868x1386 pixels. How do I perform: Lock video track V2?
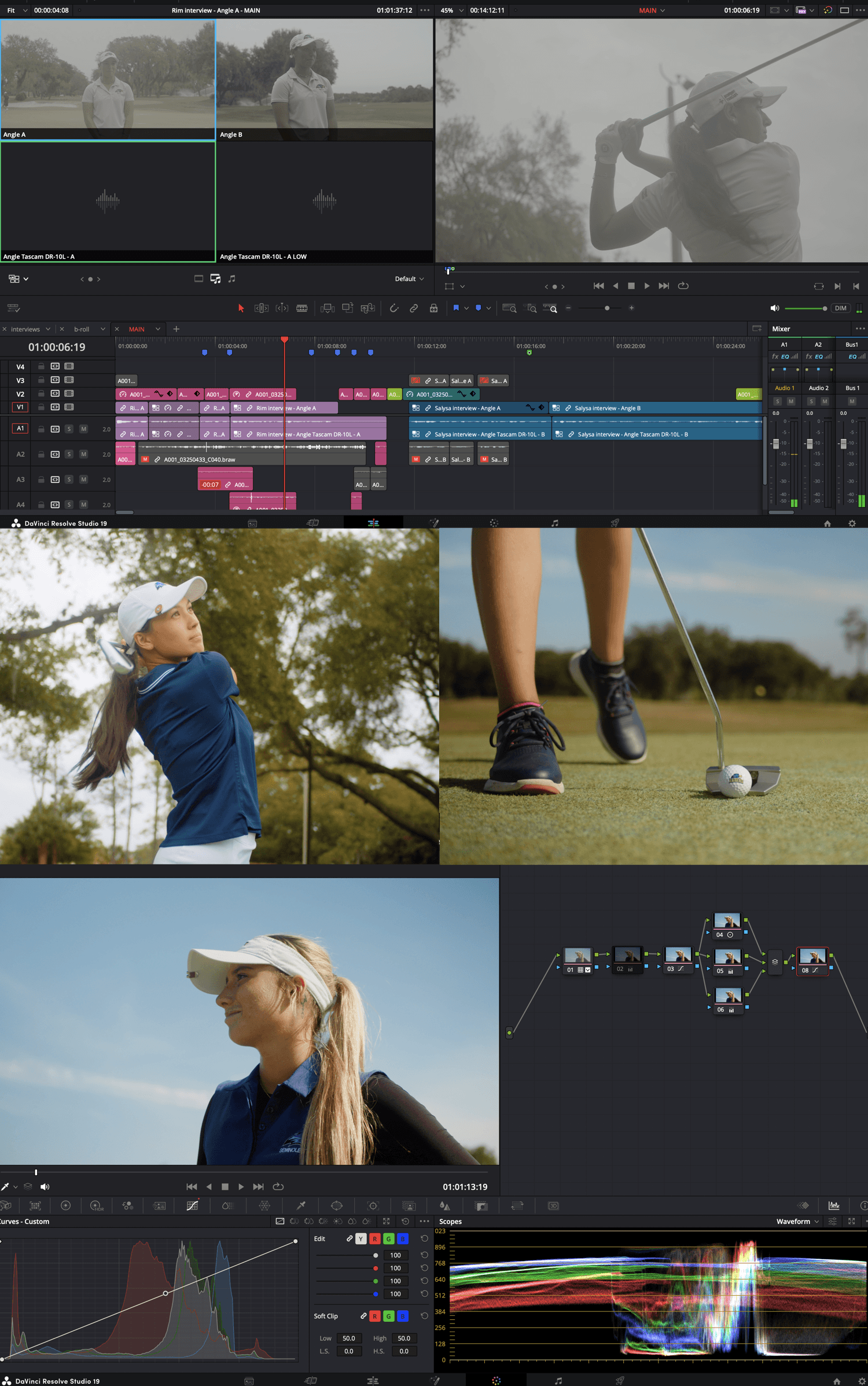tap(41, 394)
